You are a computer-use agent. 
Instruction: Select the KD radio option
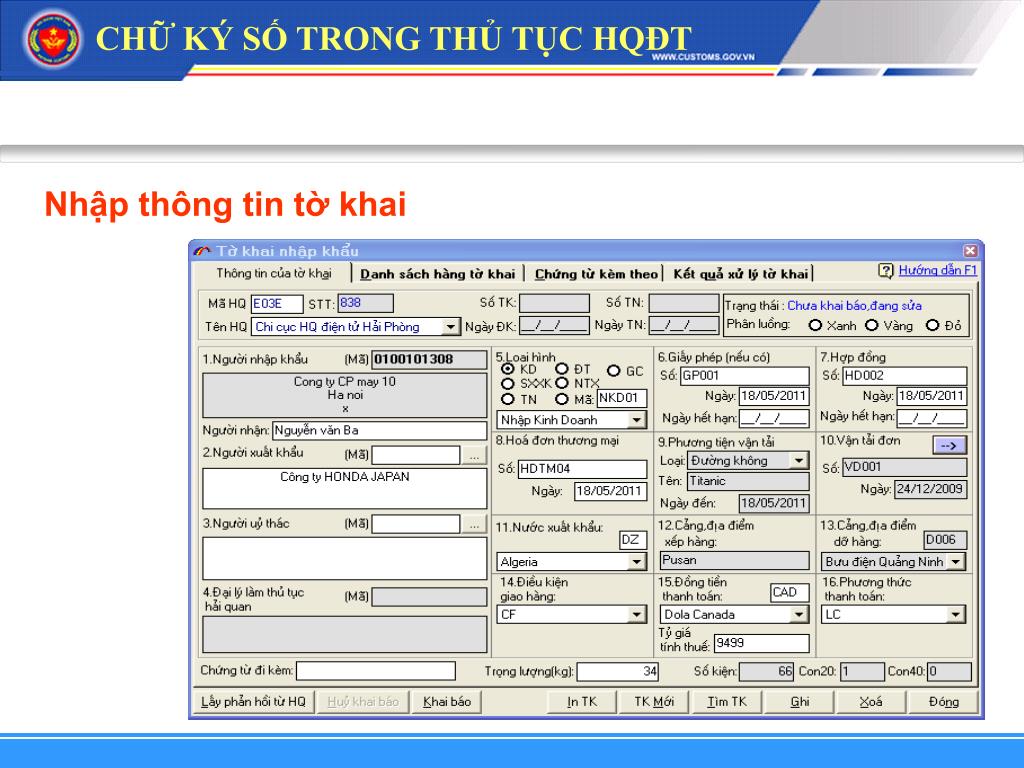click(507, 369)
